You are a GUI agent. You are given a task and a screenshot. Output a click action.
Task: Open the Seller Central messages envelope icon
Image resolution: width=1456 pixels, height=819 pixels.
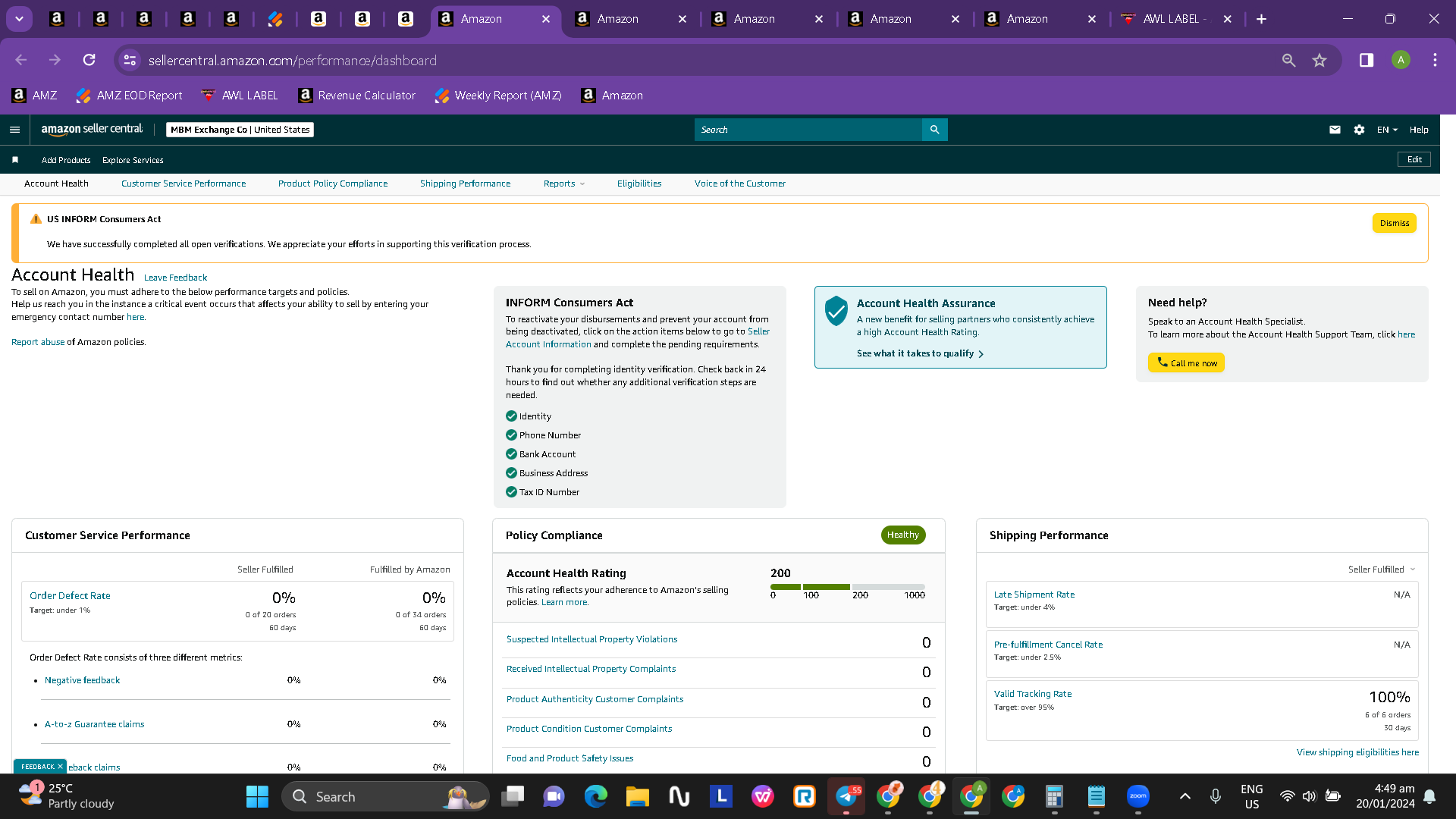pyautogui.click(x=1335, y=130)
